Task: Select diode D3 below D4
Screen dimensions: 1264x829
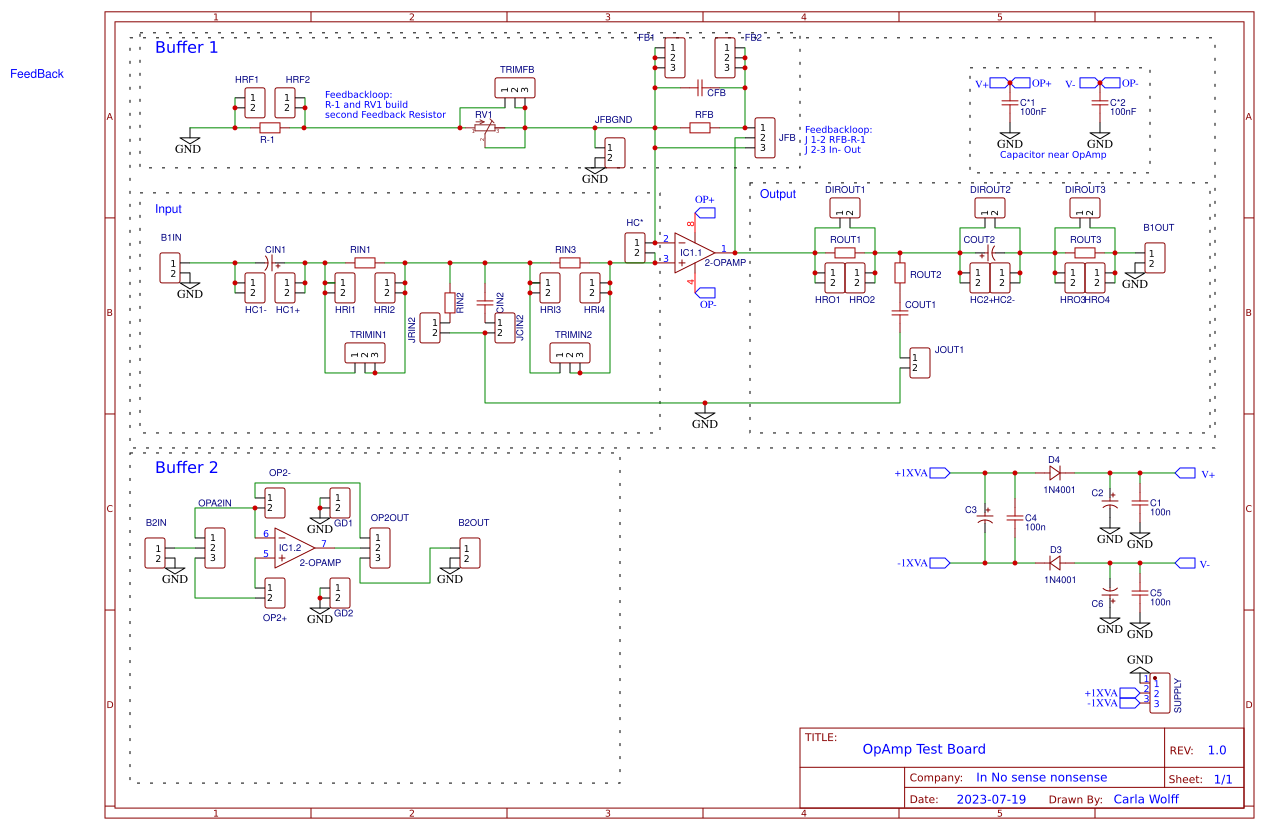Action: click(x=1055, y=562)
